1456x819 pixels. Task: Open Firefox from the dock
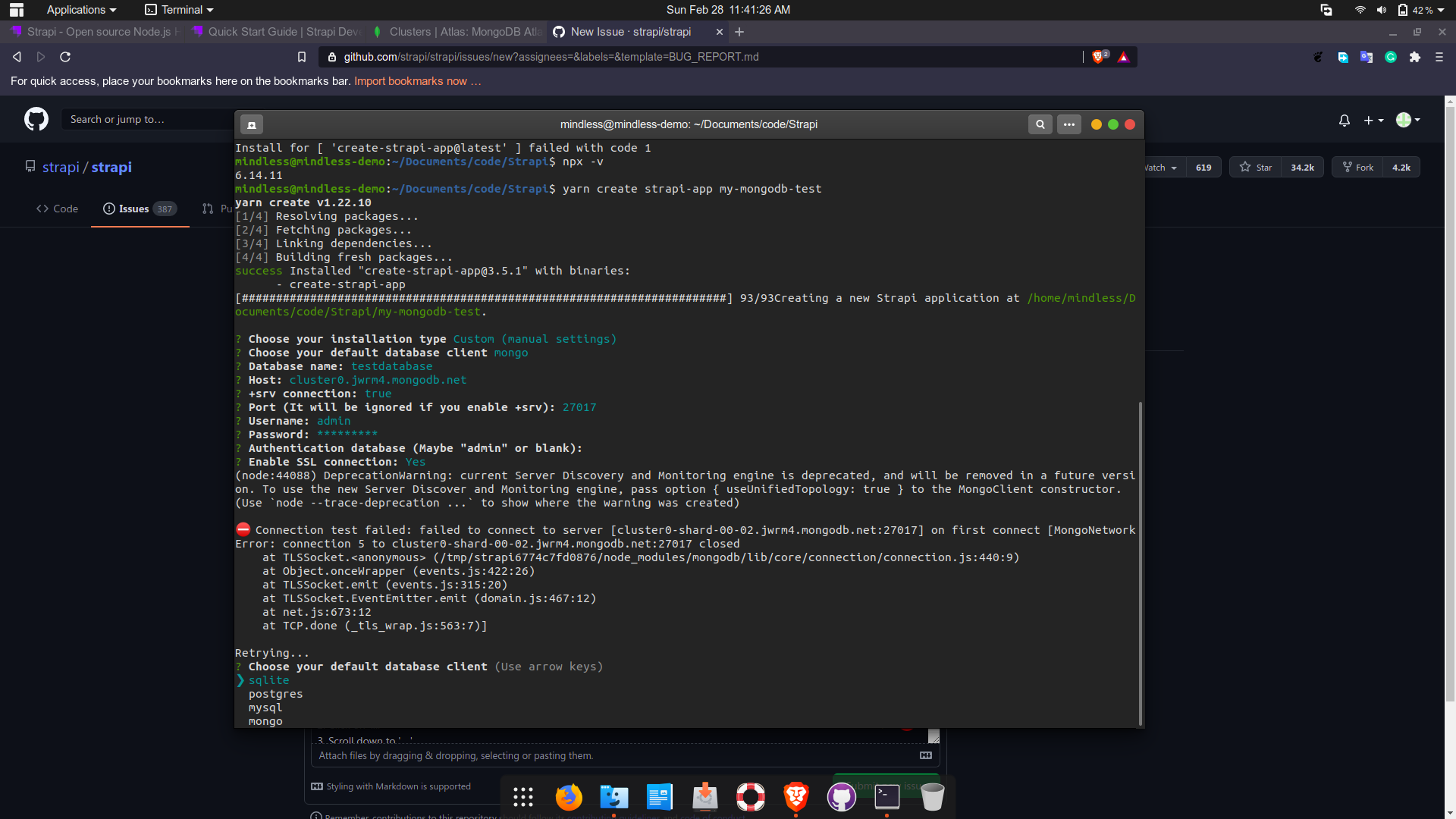[569, 796]
